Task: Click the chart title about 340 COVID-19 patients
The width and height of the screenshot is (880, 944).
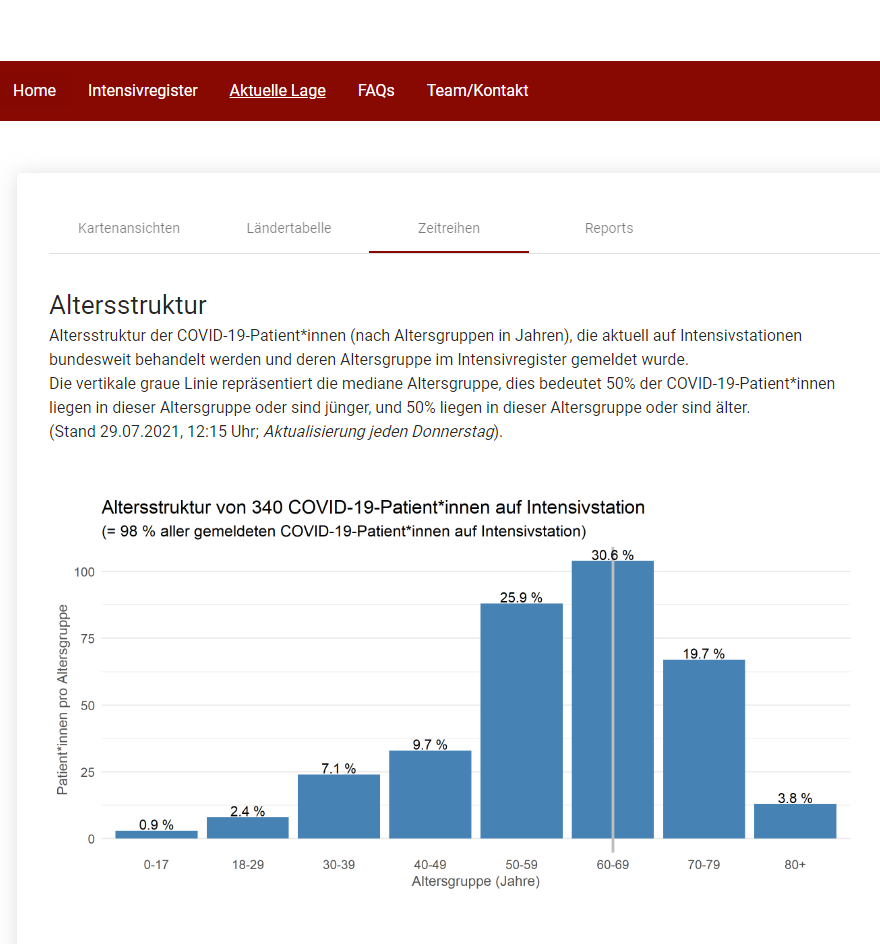Action: (x=373, y=507)
